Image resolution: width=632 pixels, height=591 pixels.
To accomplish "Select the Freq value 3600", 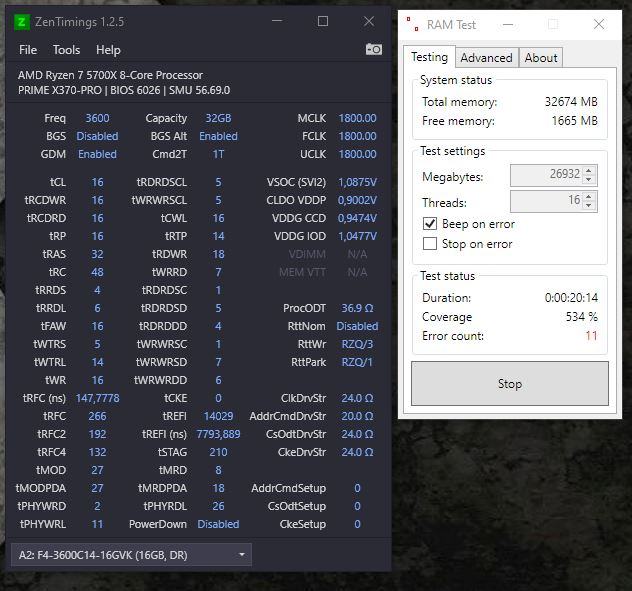I will point(97,118).
